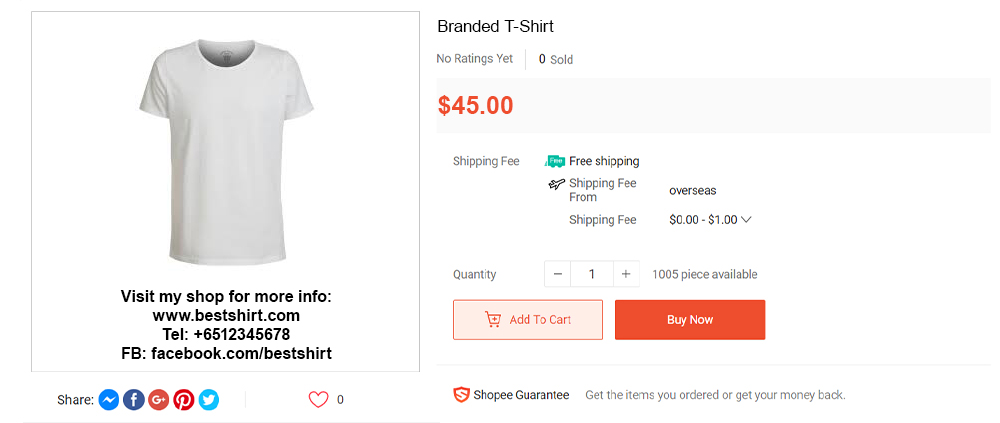Viewport: 1000px width, 423px height.
Task: Increase quantity with the plus button
Action: coord(626,274)
